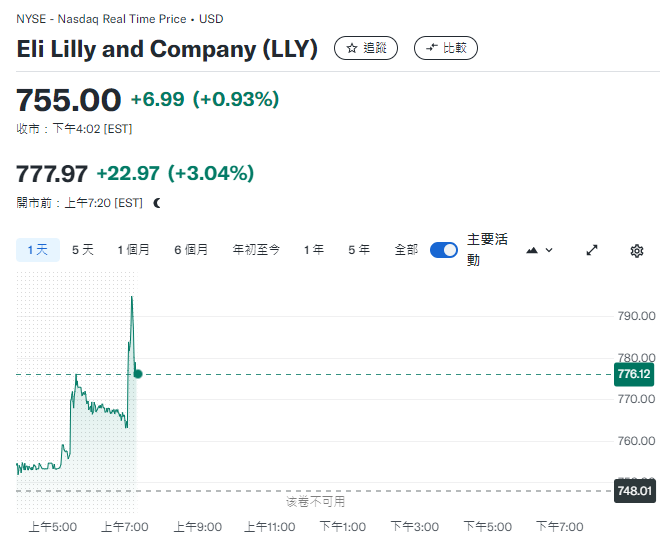This screenshot has width=670, height=556.
Task: Click the Eli Lilly and Company title
Action: [x=167, y=49]
